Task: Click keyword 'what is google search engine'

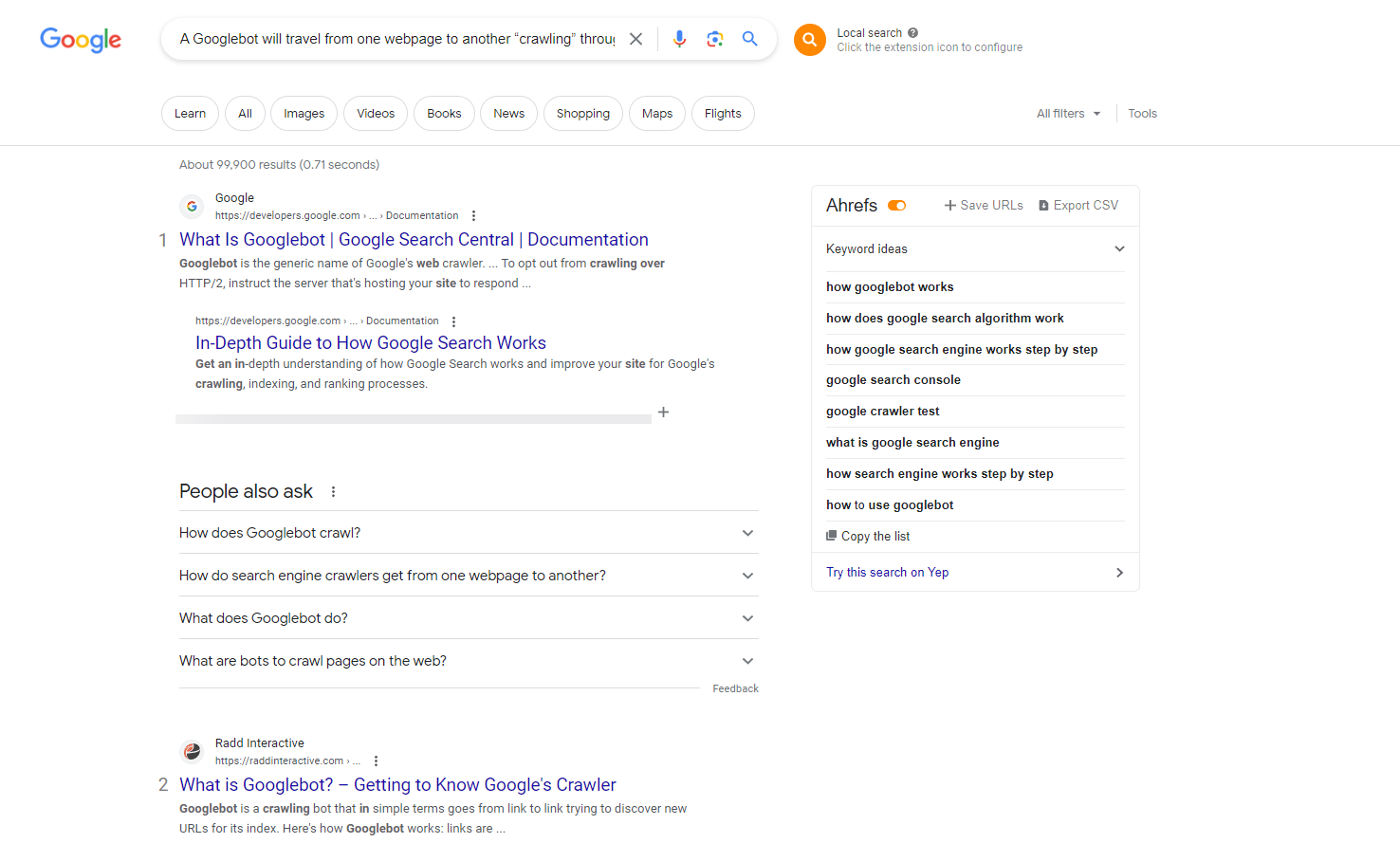Action: 912,443
